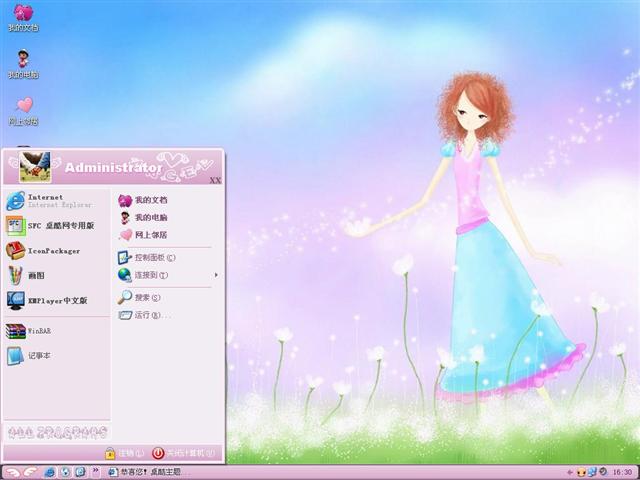Launch SFC 桌酷网专用版 from pinned list
The image size is (640, 480).
[x=55, y=226]
